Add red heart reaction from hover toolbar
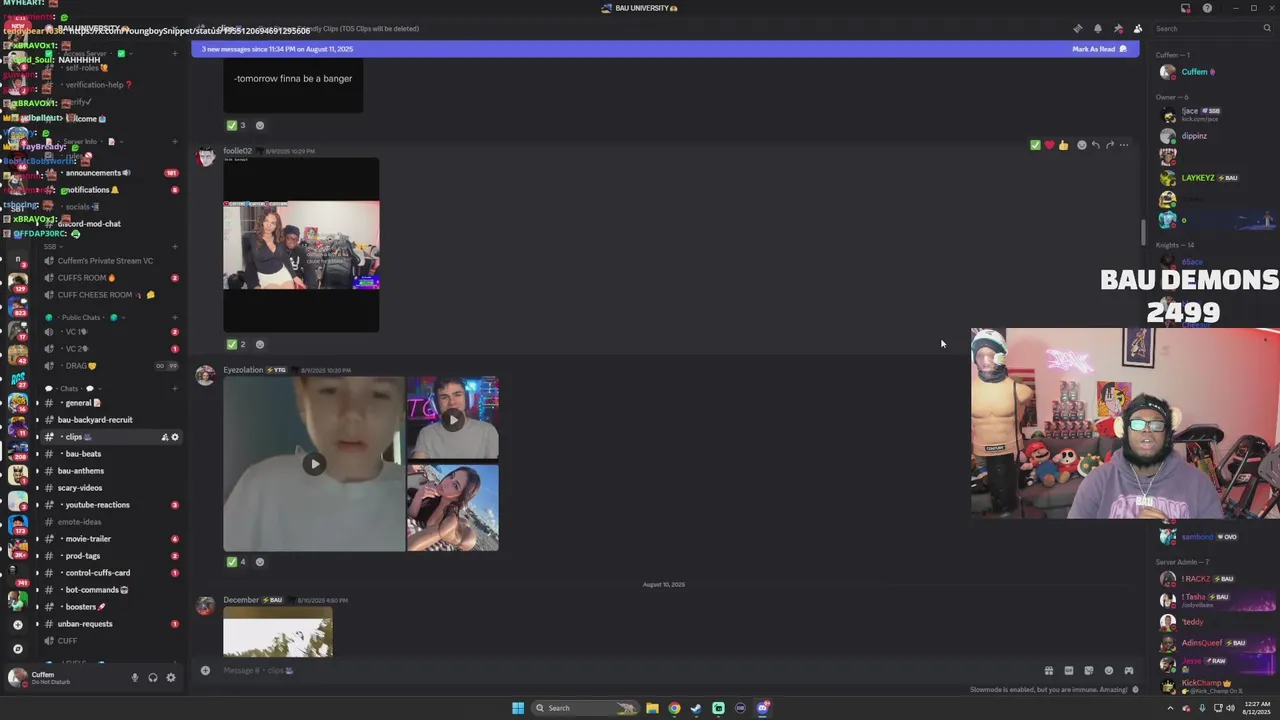The height and width of the screenshot is (720, 1280). pos(1049,145)
